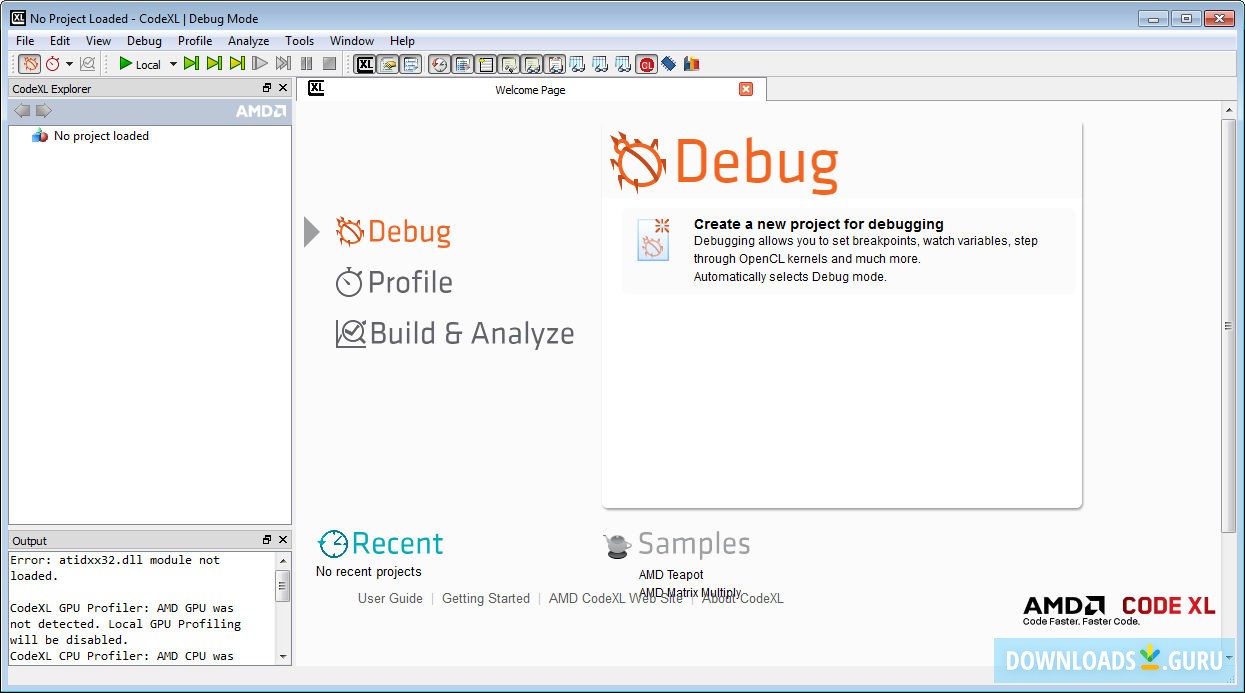Click 'CodeXL GPU Profiler: AMD GPU was' output line
The height and width of the screenshot is (693, 1245).
122,608
